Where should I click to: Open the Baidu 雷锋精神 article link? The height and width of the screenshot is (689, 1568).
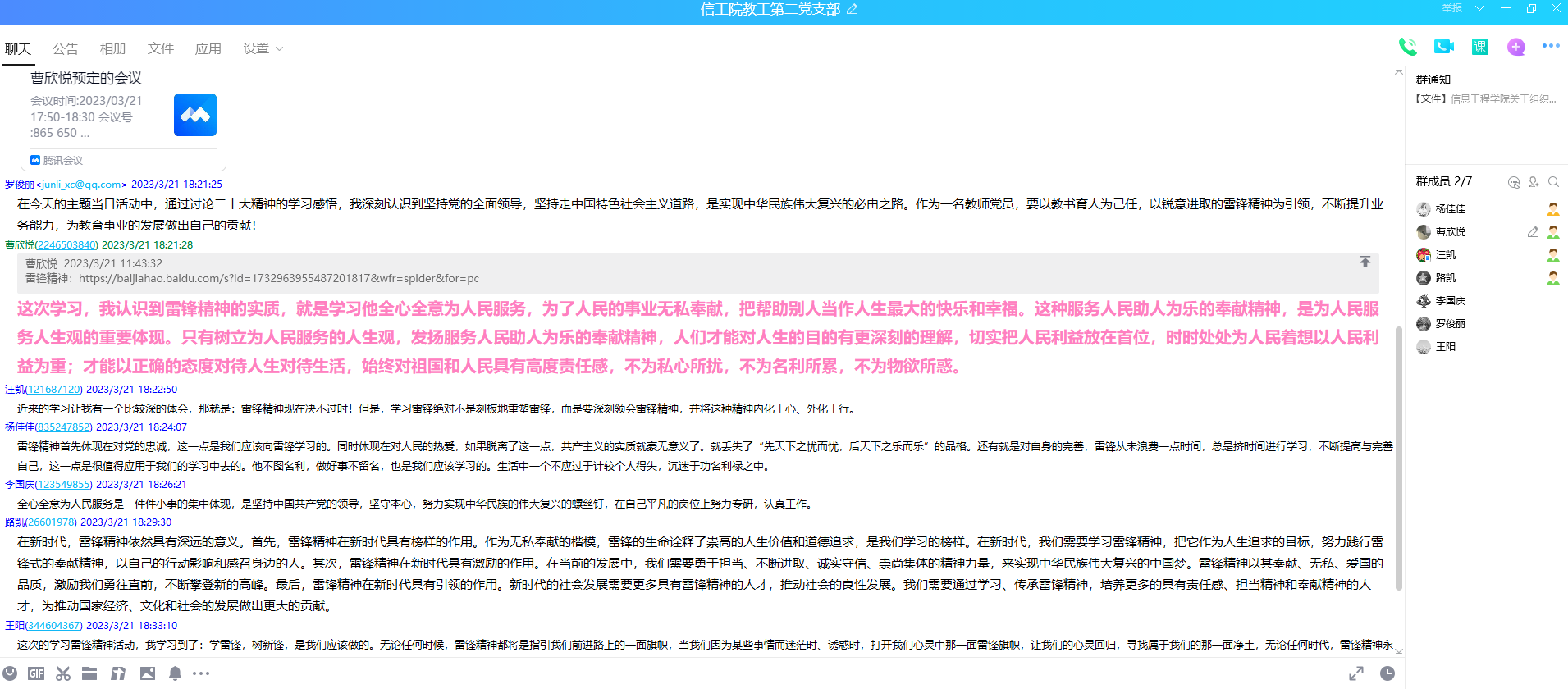(x=278, y=279)
